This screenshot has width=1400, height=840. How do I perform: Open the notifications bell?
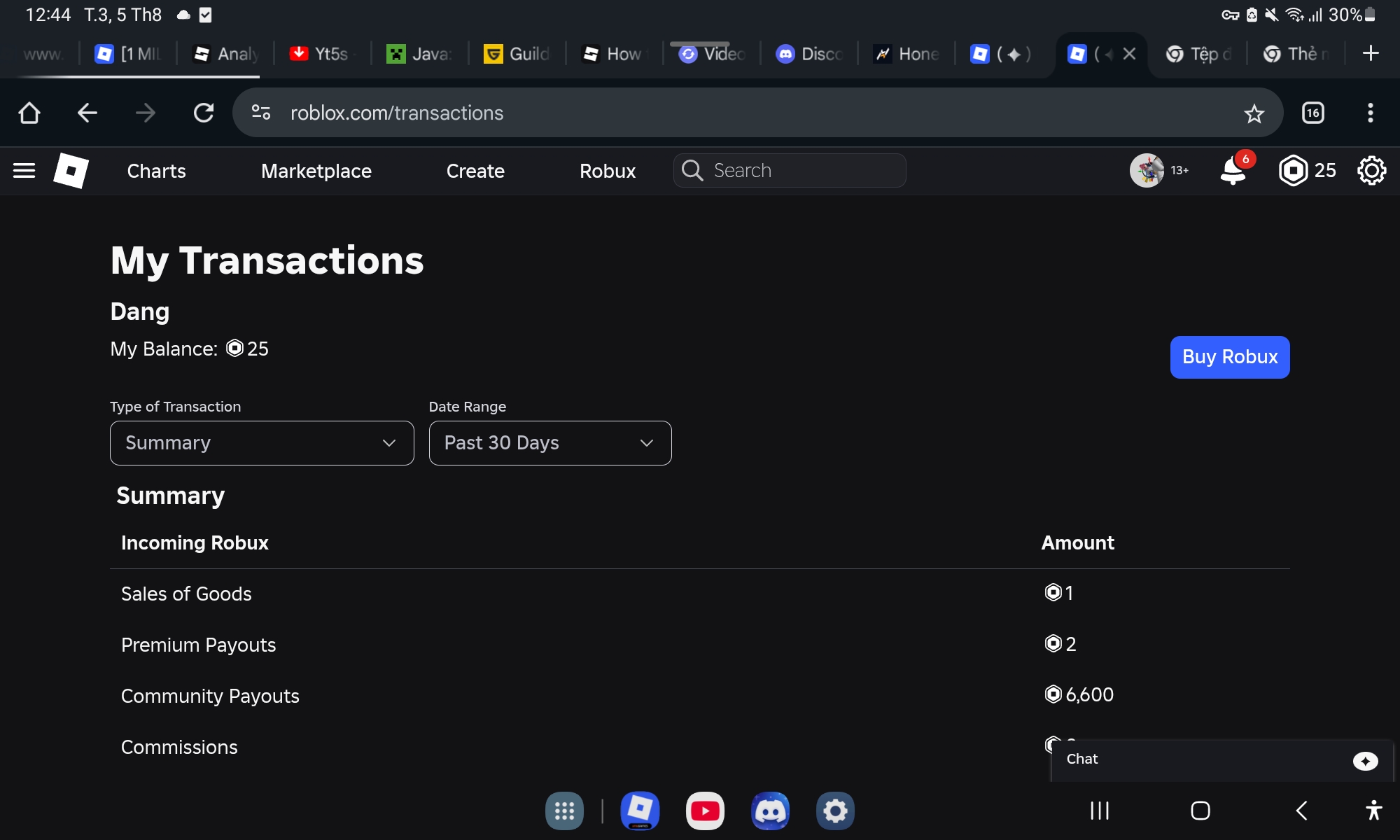click(x=1233, y=171)
